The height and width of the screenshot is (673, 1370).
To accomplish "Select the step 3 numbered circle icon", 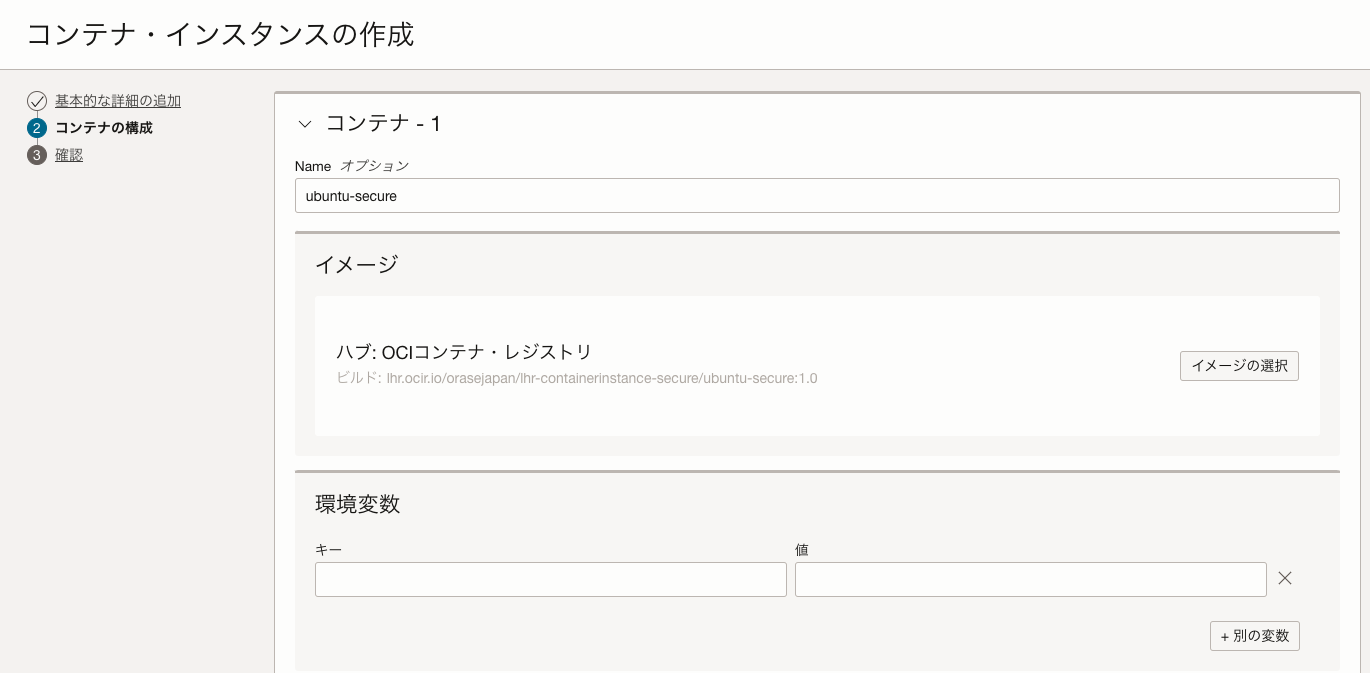I will pos(37,155).
